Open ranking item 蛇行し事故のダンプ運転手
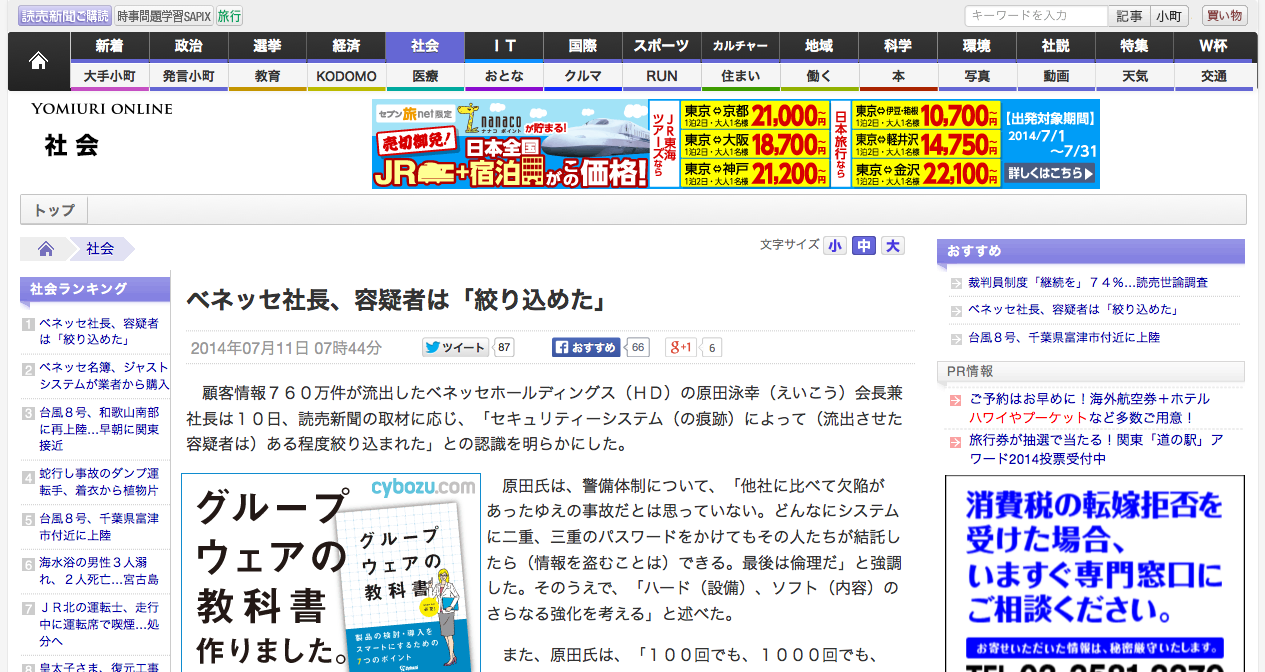The height and width of the screenshot is (672, 1265). tap(98, 482)
